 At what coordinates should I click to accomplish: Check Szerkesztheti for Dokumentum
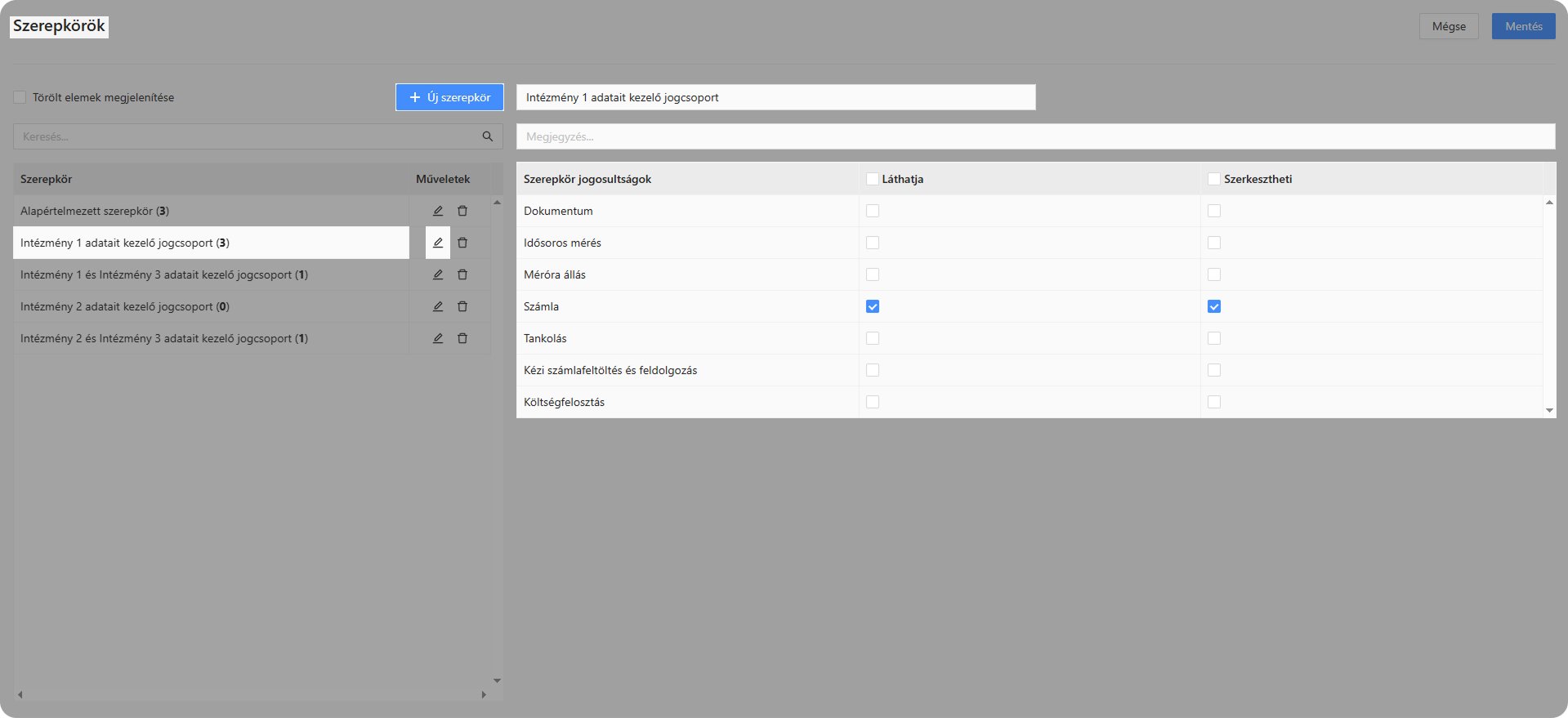tap(1214, 211)
